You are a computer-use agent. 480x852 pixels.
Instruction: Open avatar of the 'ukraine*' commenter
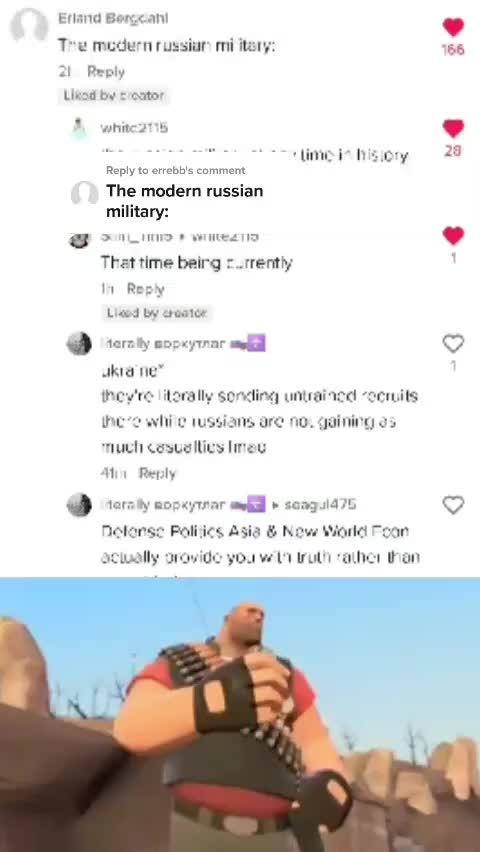pos(79,343)
